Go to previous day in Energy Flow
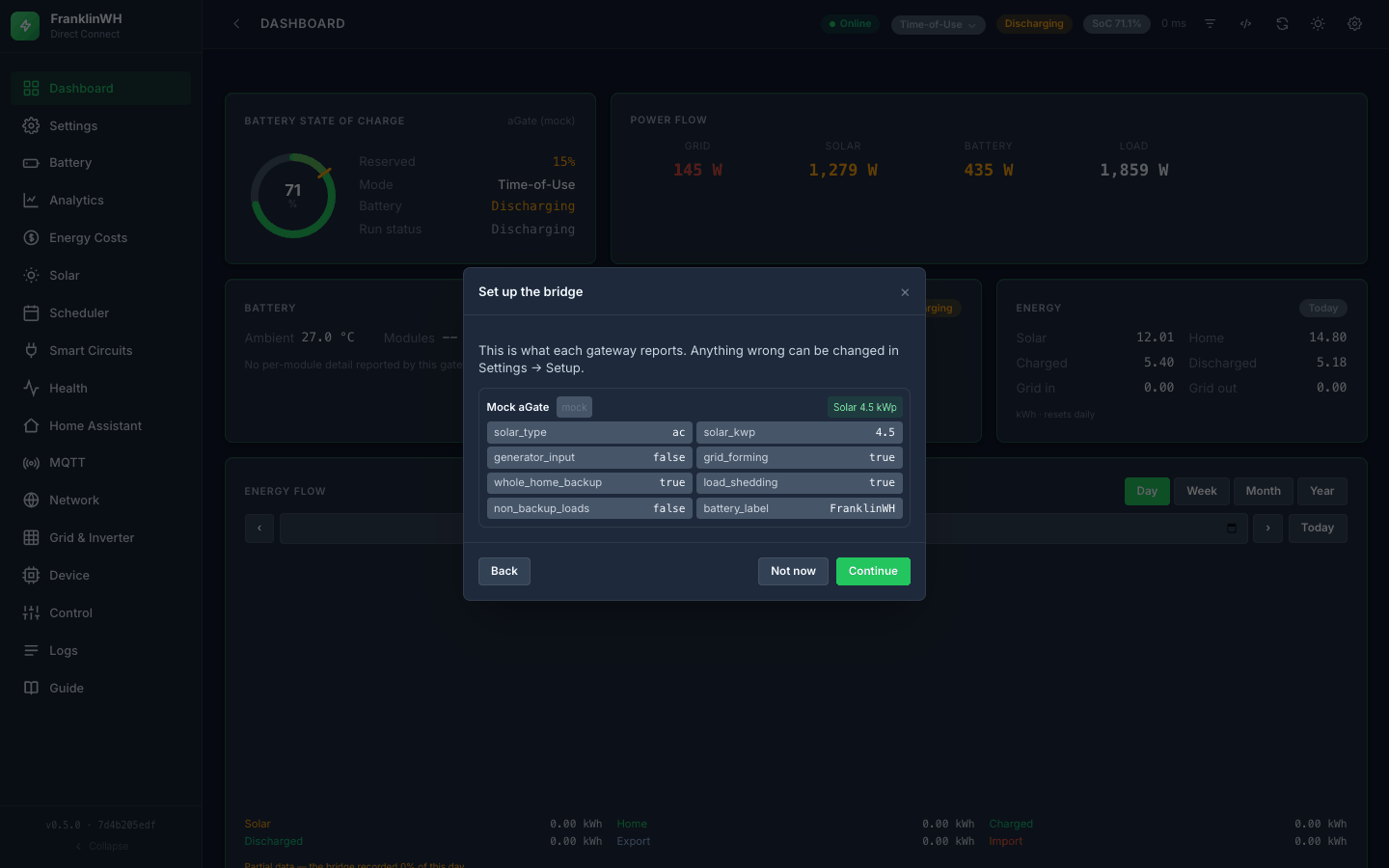The width and height of the screenshot is (1389, 868). (259, 529)
